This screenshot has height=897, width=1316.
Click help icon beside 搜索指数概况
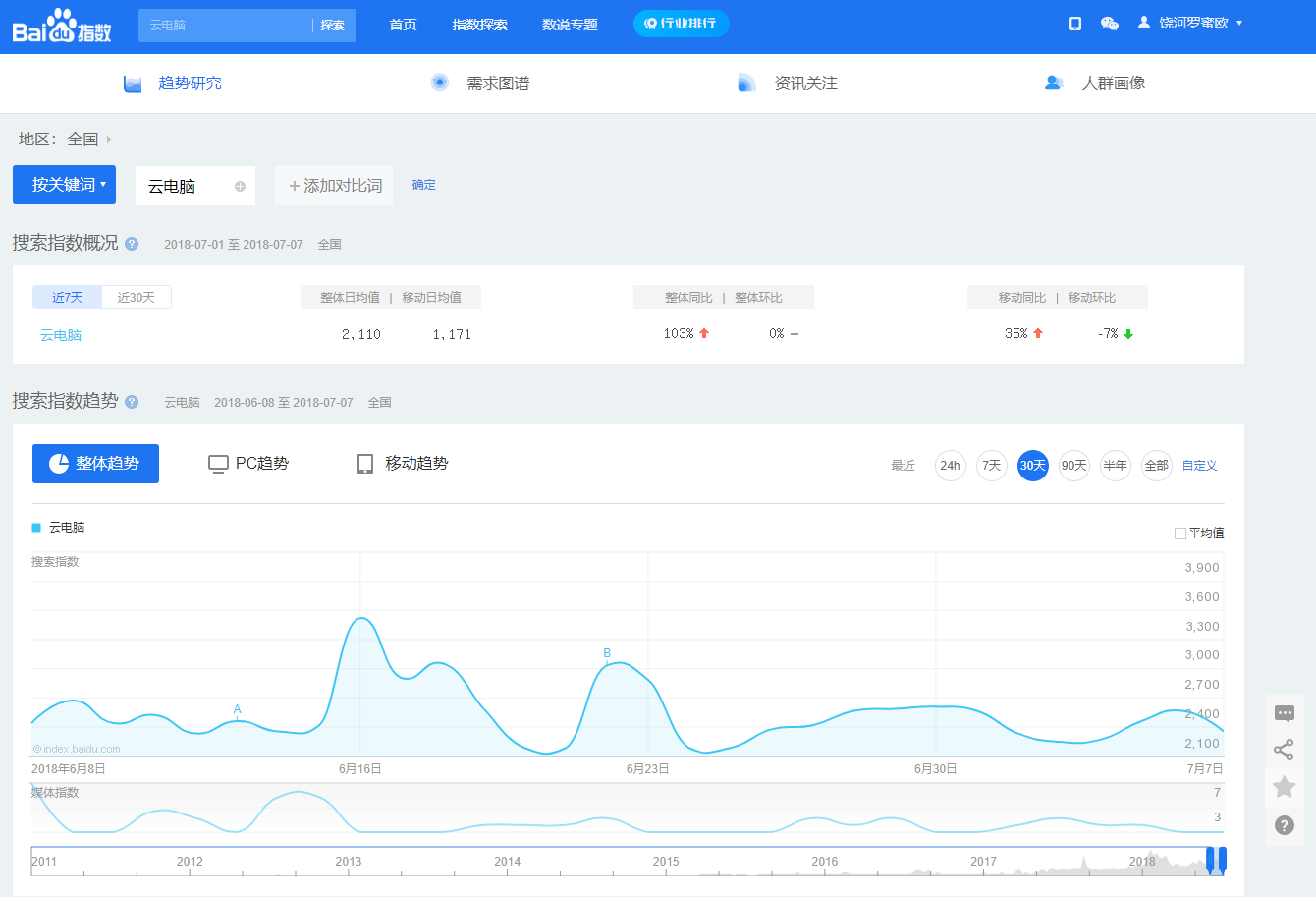132,244
